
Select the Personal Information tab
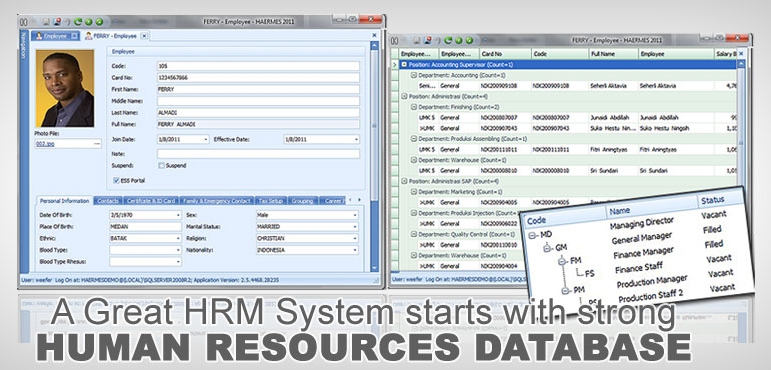64,201
